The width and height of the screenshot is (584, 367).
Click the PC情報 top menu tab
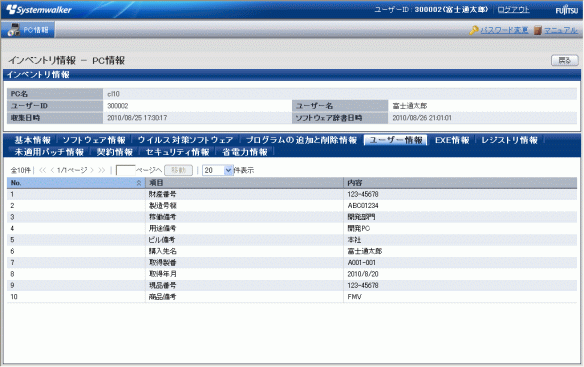[28, 30]
